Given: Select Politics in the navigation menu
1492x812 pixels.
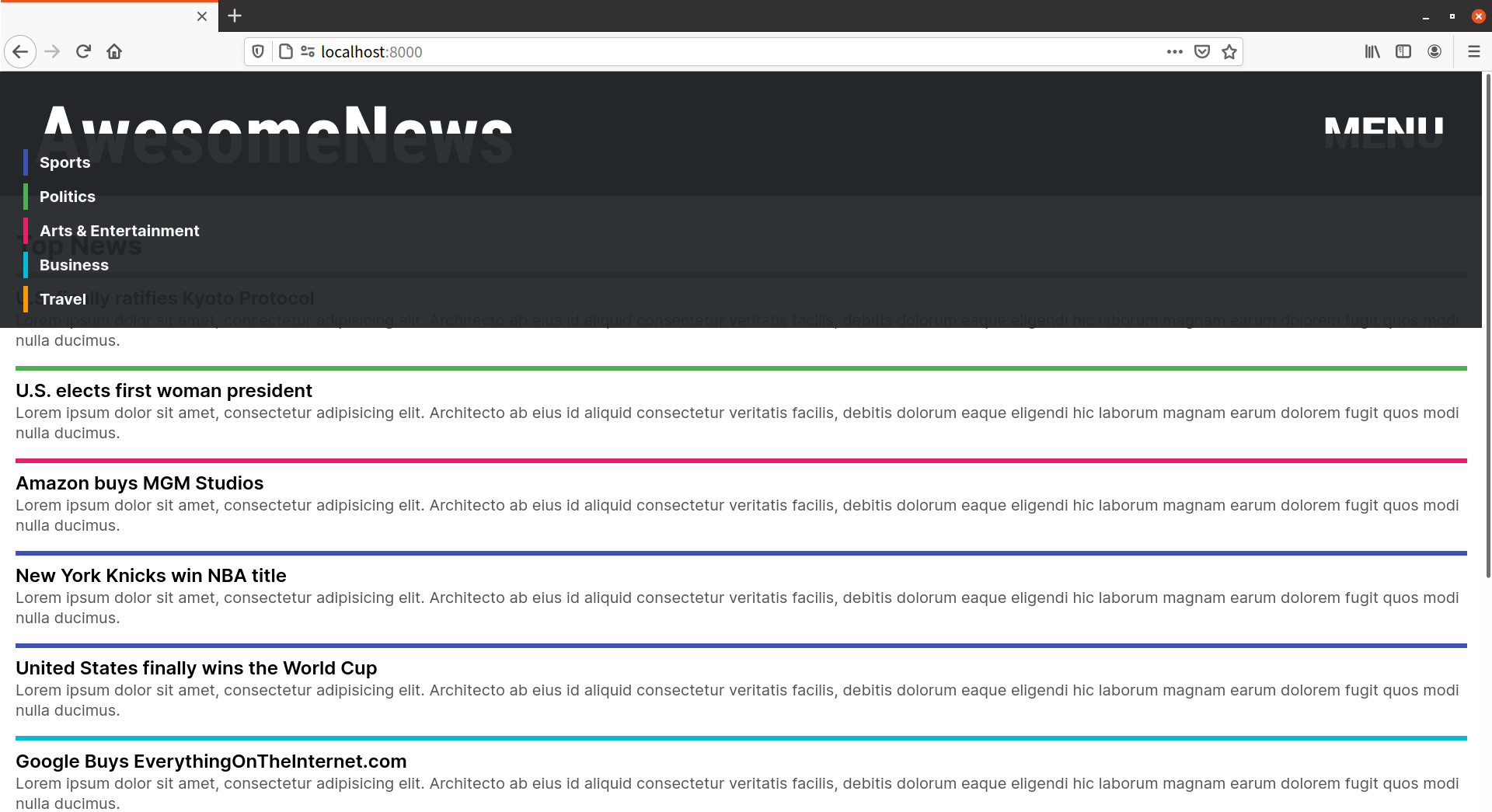Looking at the screenshot, I should coord(67,197).
